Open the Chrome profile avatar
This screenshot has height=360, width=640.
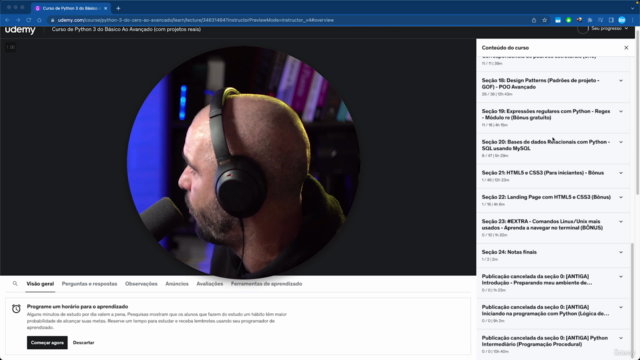pos(622,20)
